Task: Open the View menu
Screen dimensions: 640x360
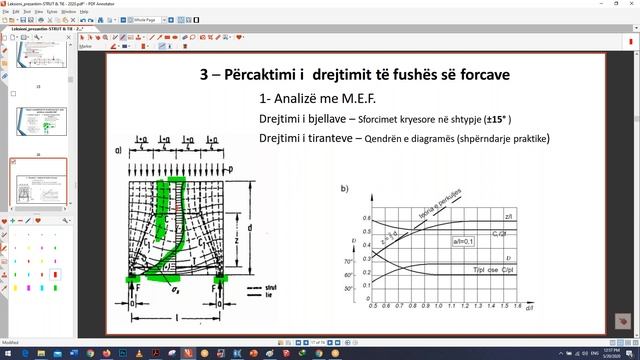Action: tap(39, 12)
